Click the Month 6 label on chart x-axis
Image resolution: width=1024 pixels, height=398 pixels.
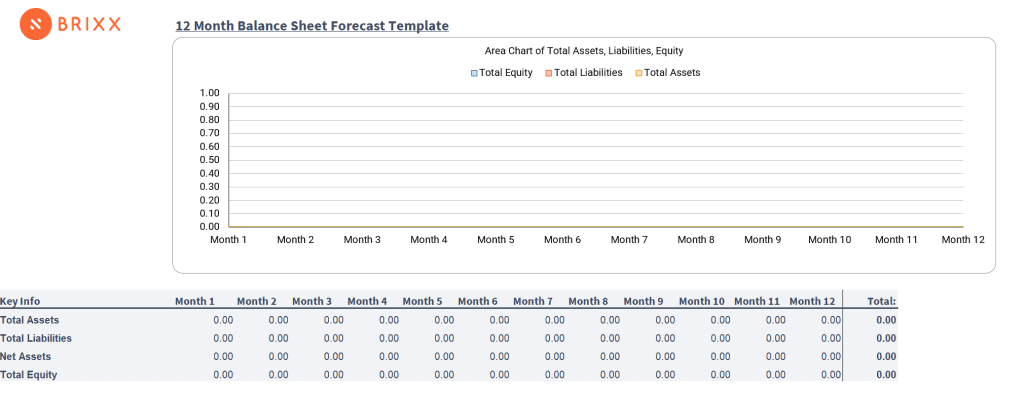562,240
